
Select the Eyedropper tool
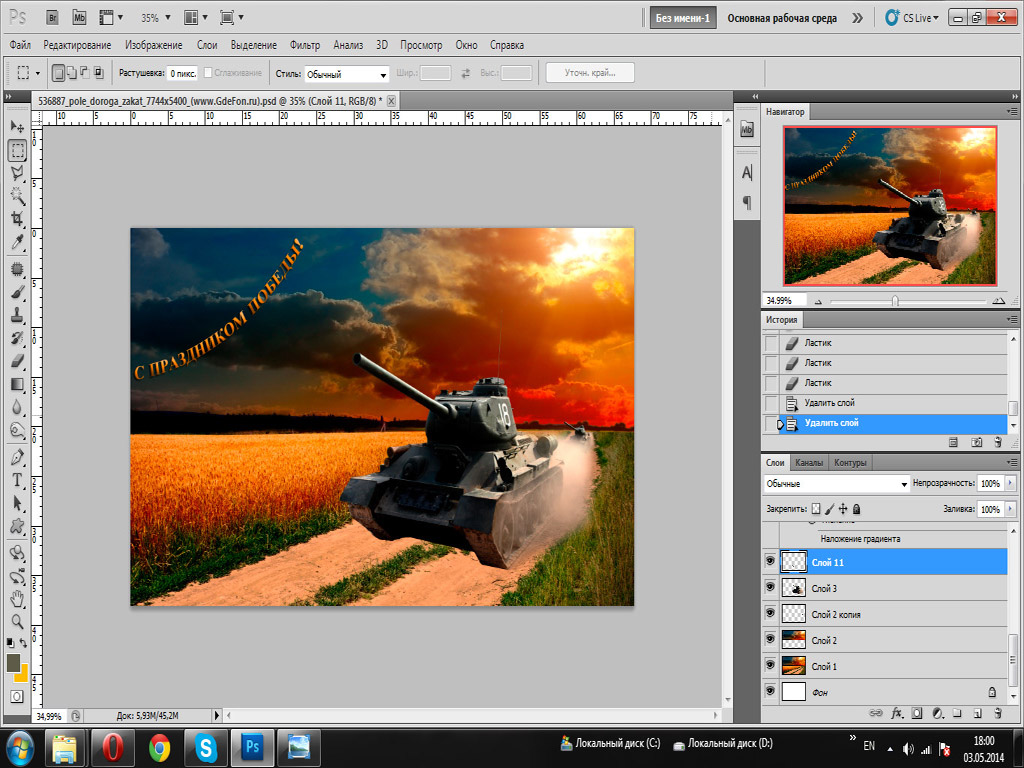[x=17, y=243]
